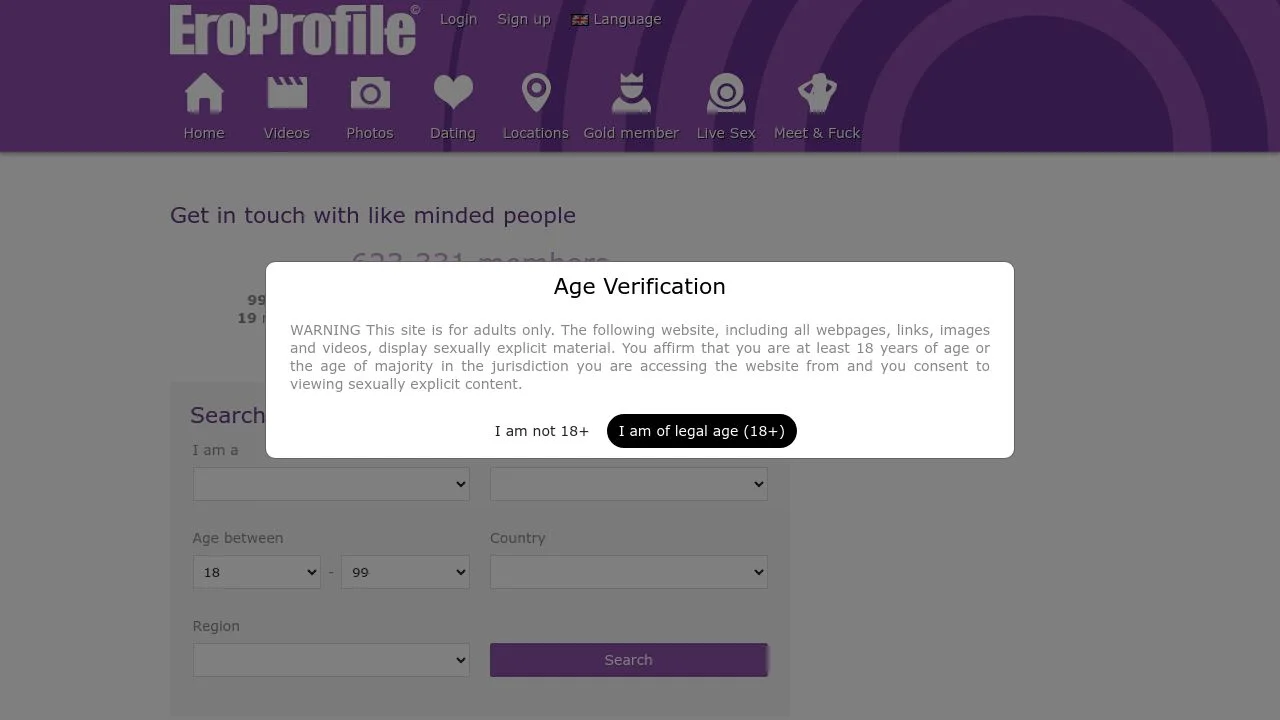This screenshot has width=1280, height=720.
Task: Click the Sign up link
Action: point(523,19)
